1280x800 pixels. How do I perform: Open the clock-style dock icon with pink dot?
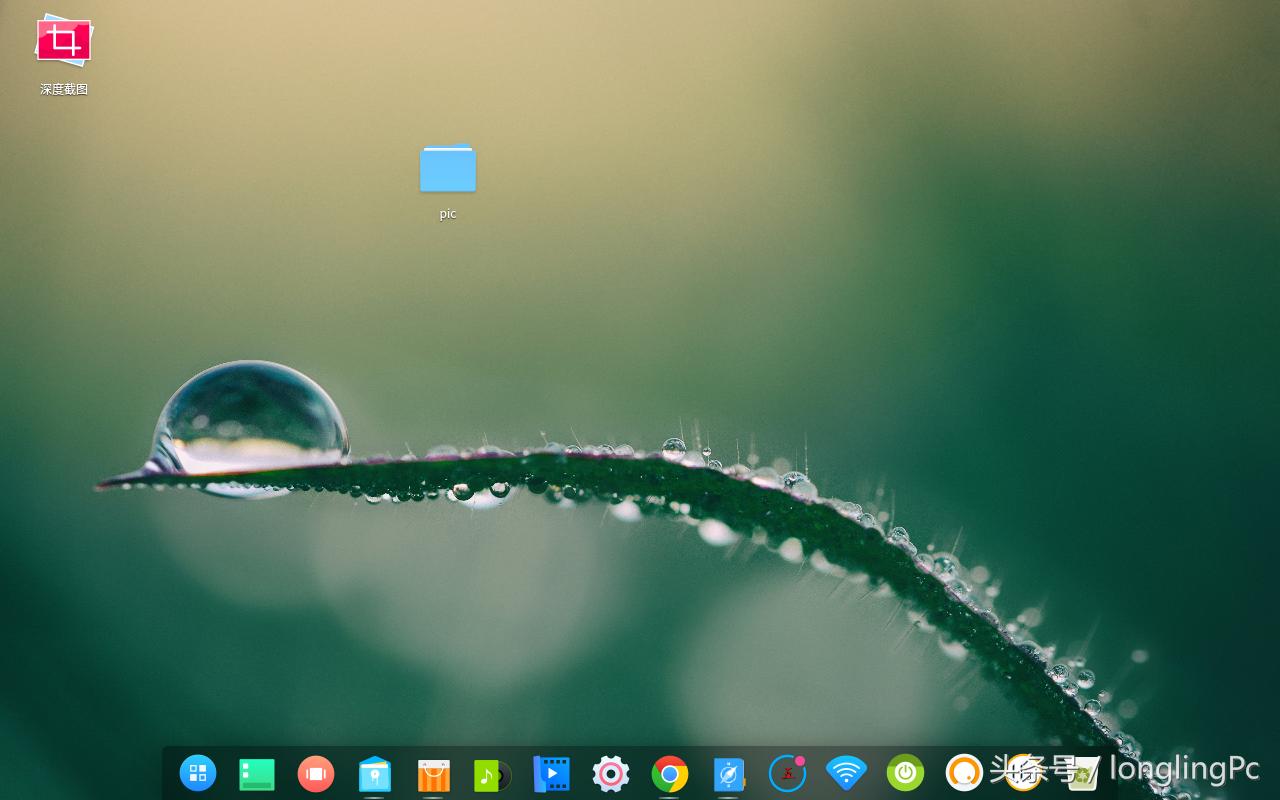click(787, 773)
